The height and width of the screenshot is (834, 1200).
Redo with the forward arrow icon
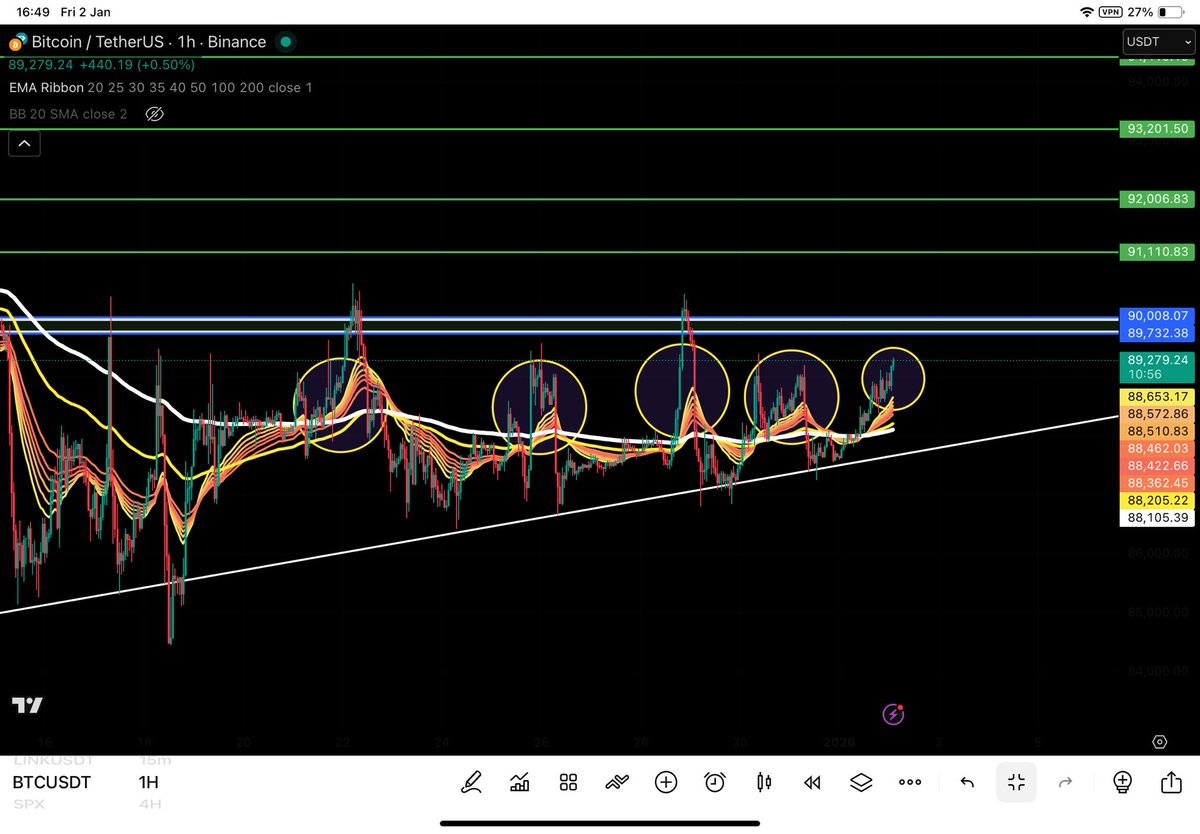tap(1065, 783)
